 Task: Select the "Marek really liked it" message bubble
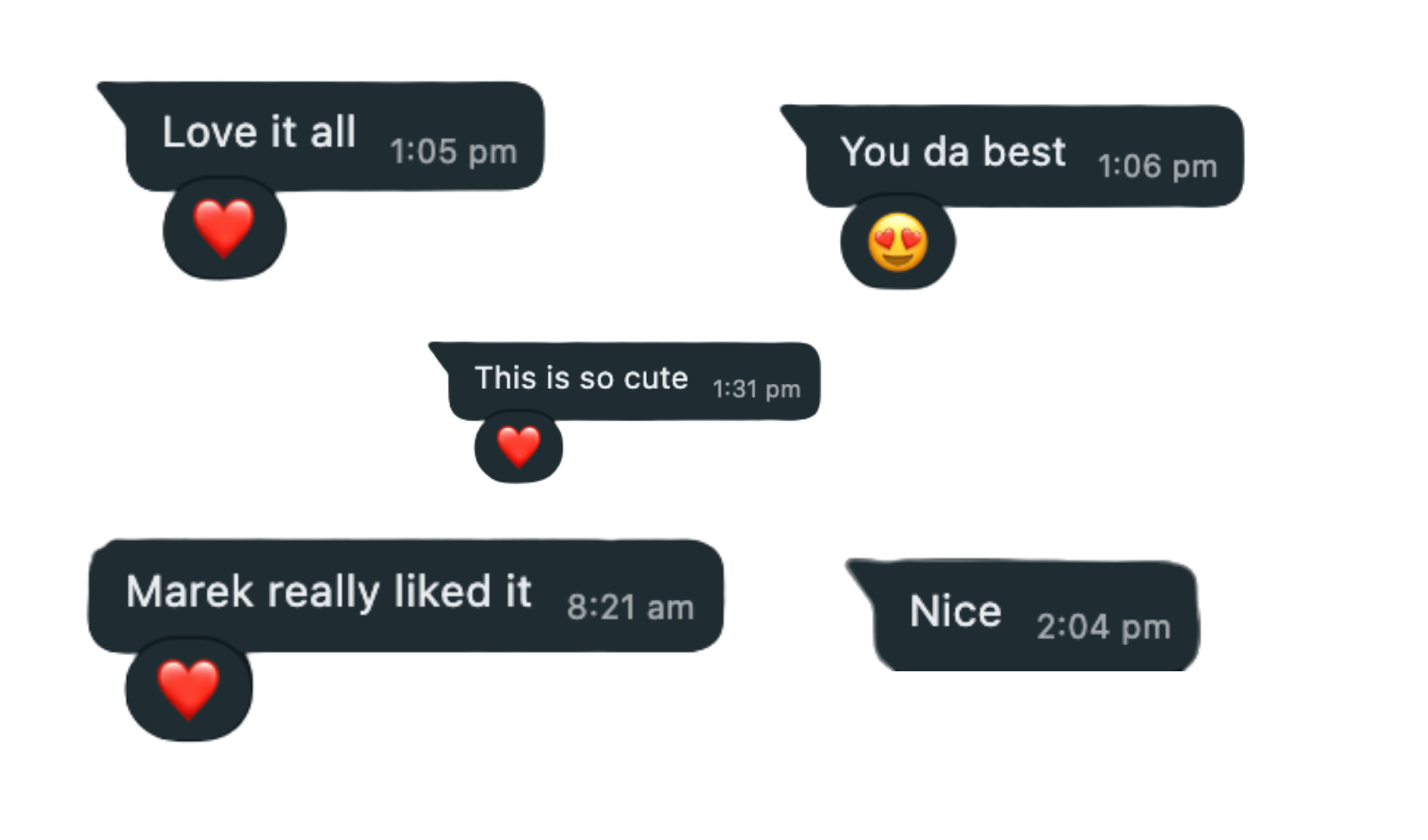(406, 595)
